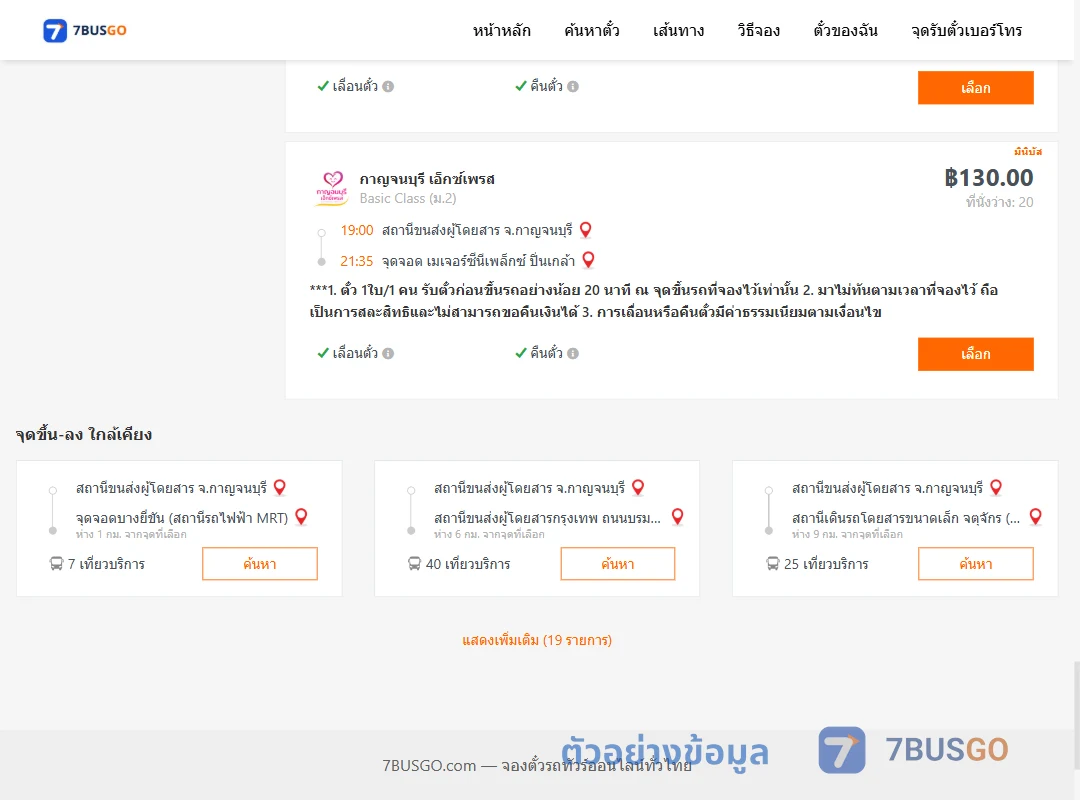Viewport: 1080px width, 800px height.
Task: Open the ค้นหาตั๋ว menu item
Action: click(592, 30)
